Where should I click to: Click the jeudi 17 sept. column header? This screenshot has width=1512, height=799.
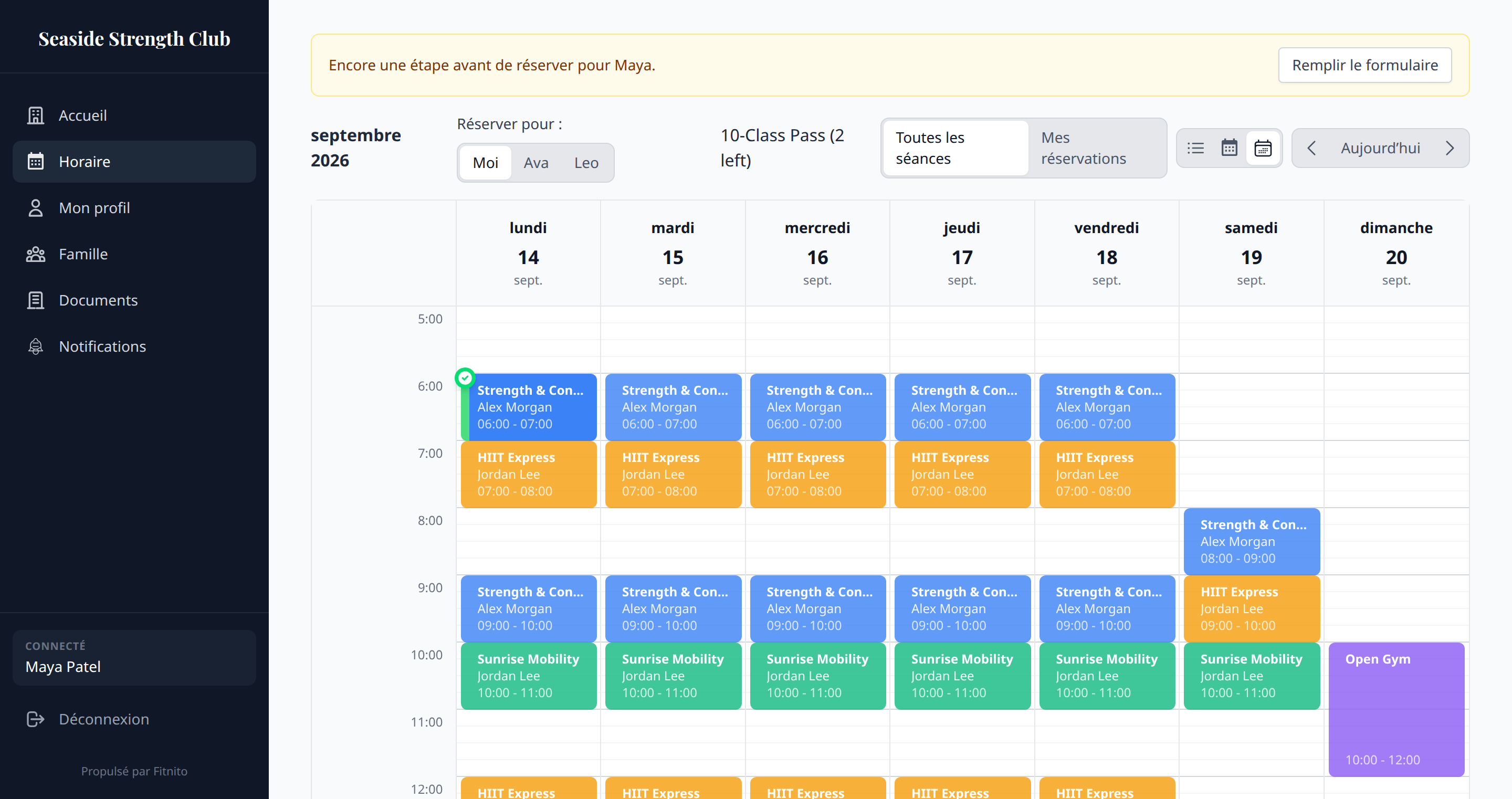click(962, 254)
